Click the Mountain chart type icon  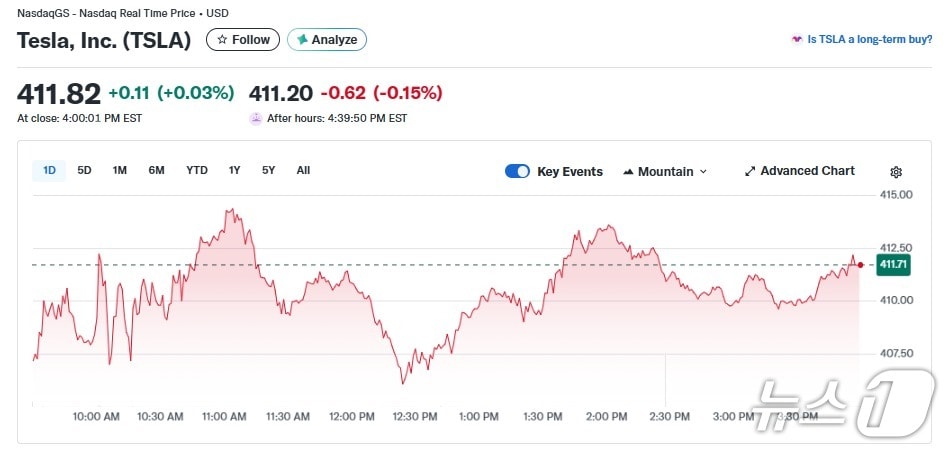tap(628, 172)
